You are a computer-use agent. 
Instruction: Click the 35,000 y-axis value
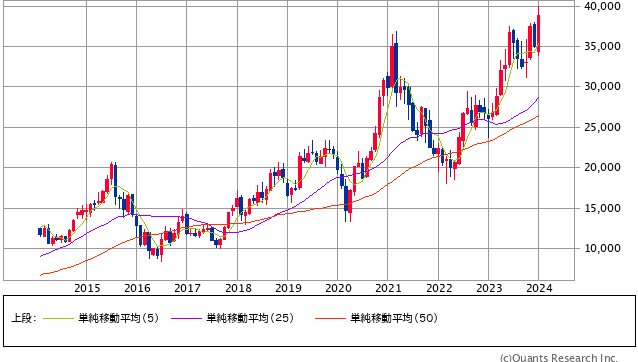tap(602, 46)
